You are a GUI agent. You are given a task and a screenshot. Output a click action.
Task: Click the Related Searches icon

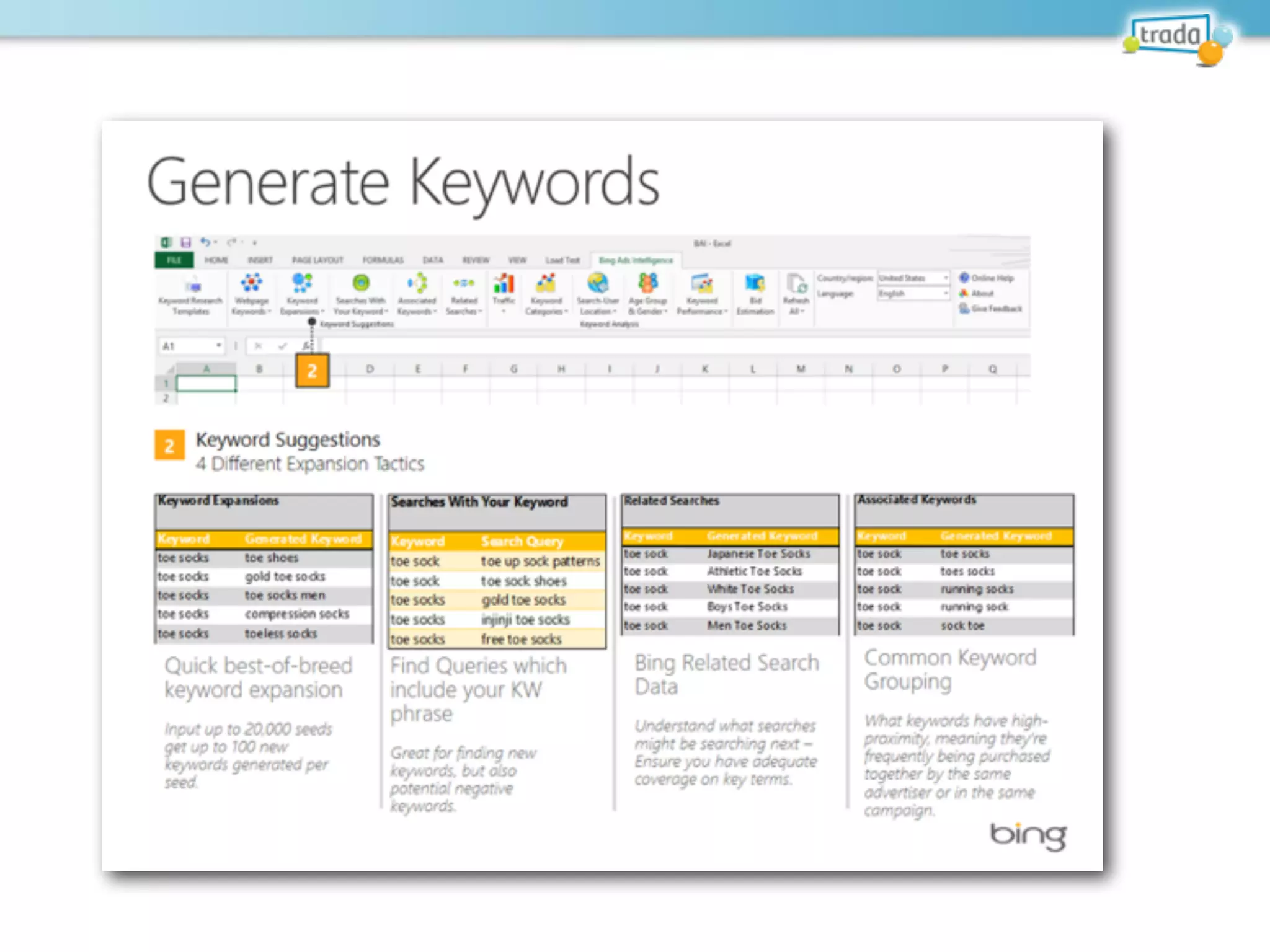coord(464,284)
